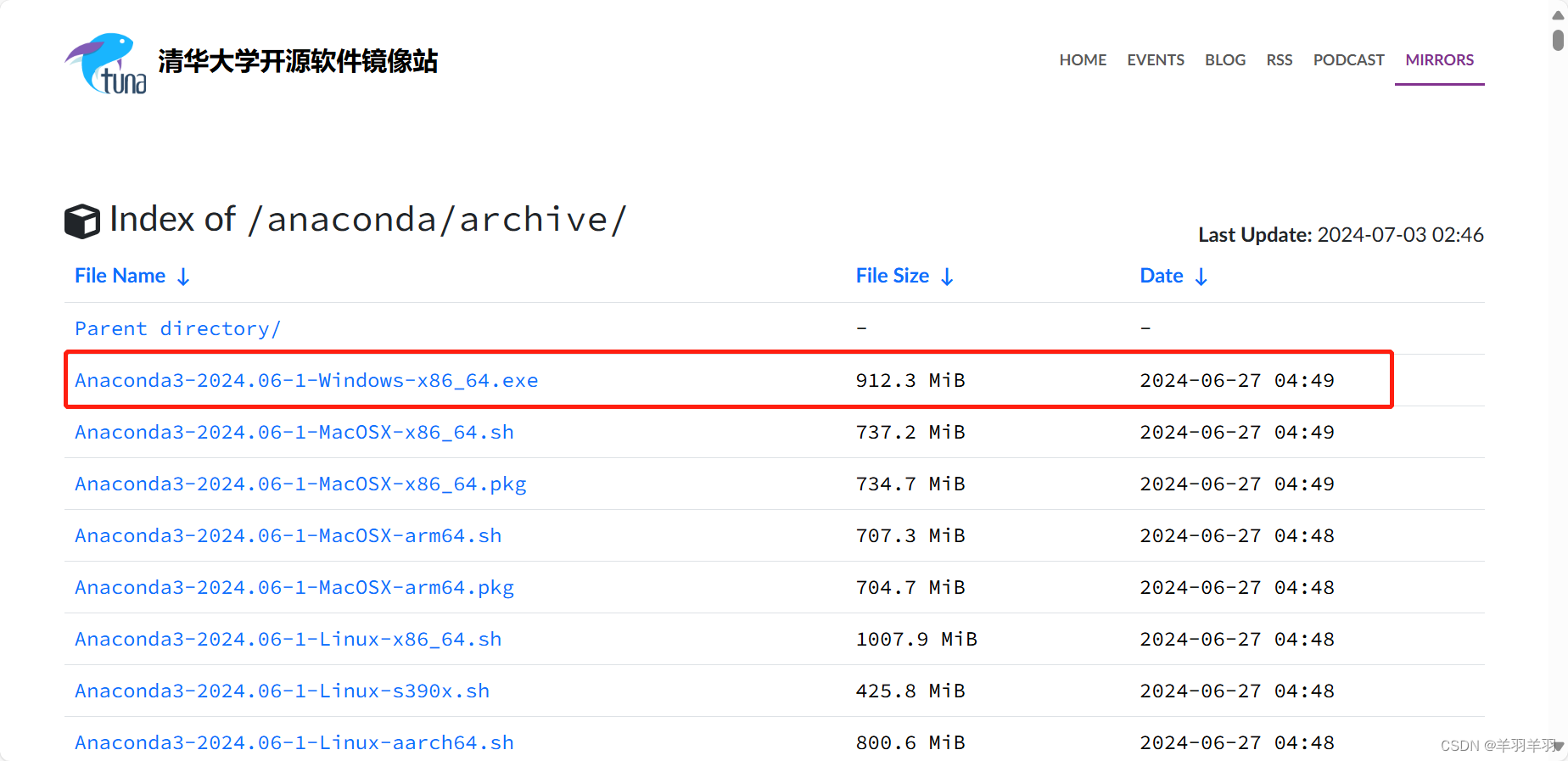
Task: Sort by Date arrow icon
Action: tap(1201, 277)
